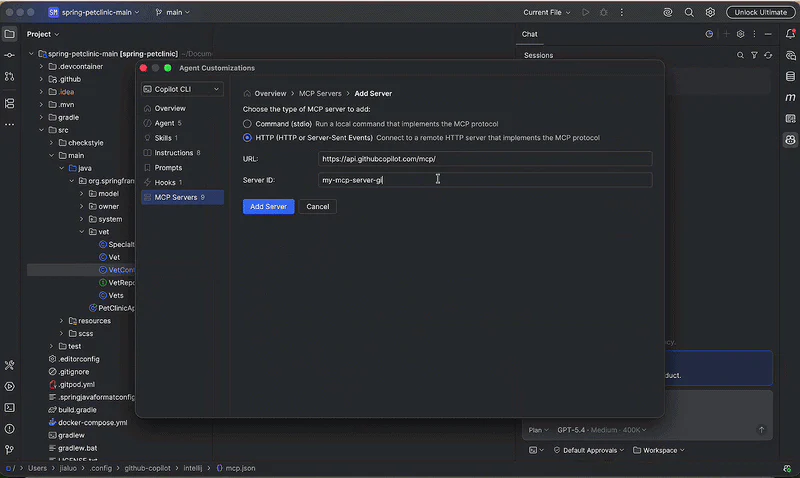Select Command (stdio) server type
The width and height of the screenshot is (800, 478).
pos(247,124)
